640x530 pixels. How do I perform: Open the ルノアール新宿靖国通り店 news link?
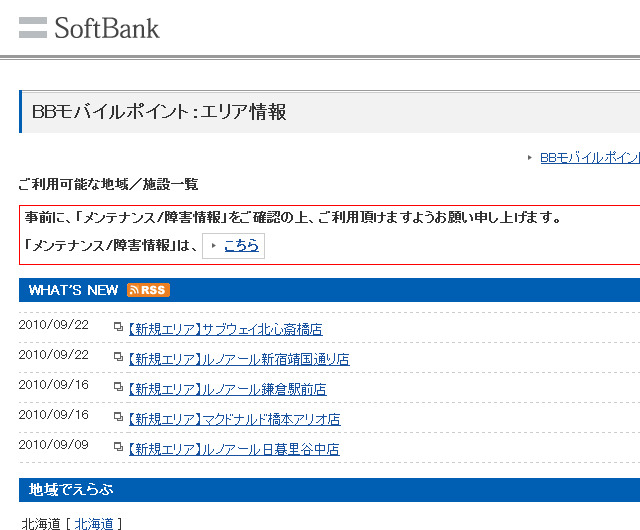[x=238, y=359]
